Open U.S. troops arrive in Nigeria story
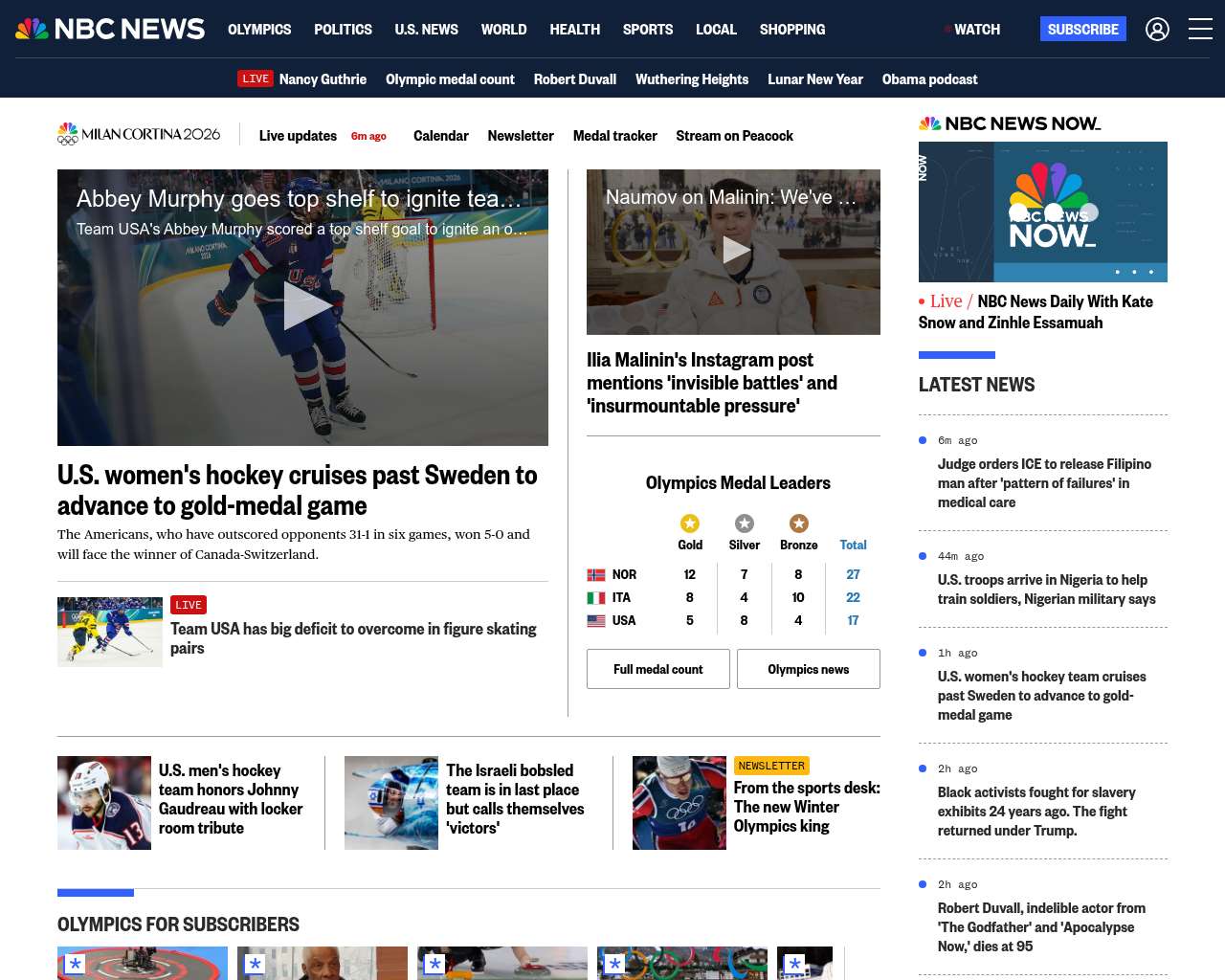1225x980 pixels. coord(1047,590)
